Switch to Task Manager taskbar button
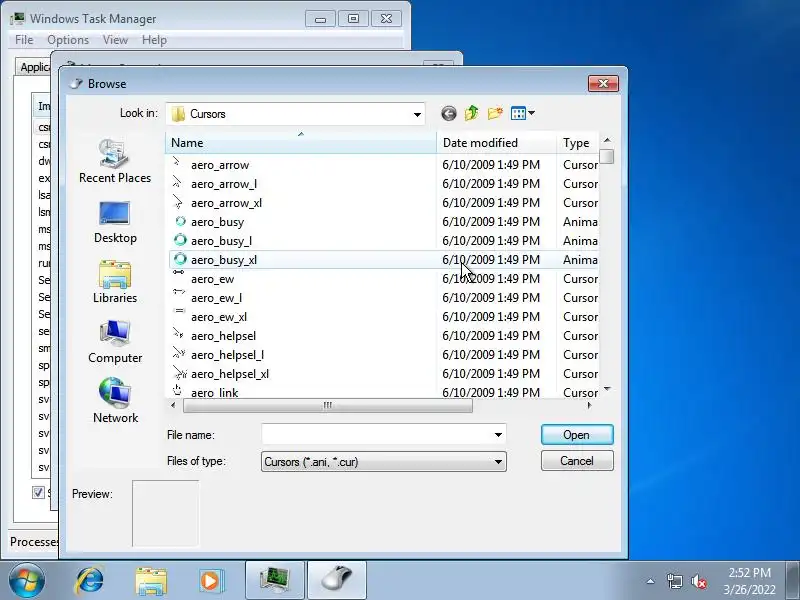The width and height of the screenshot is (800, 600). coord(275,581)
